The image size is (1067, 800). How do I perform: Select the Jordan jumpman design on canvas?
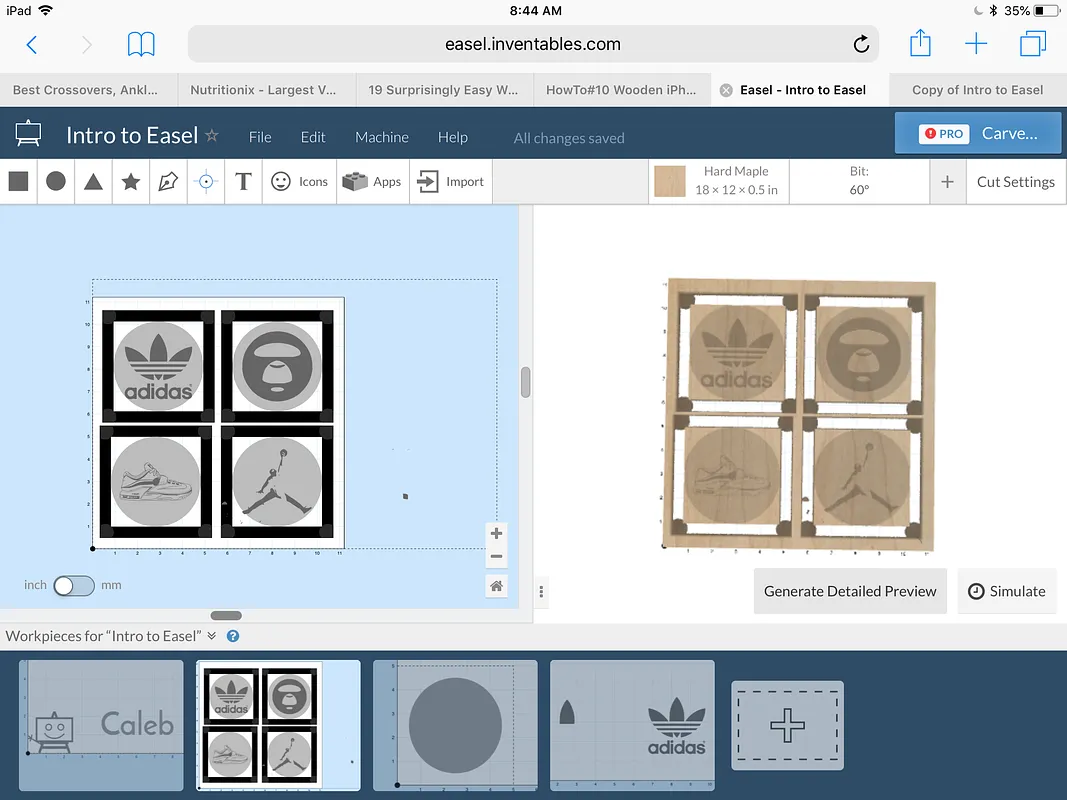point(277,482)
